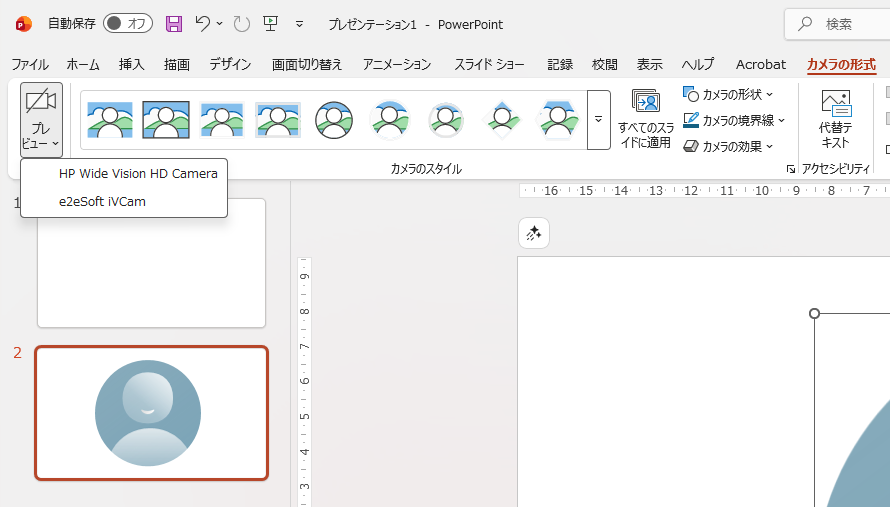Select slide 2 thumbnail with camera placeholder
Screen dimensions: 890x507
click(x=152, y=413)
